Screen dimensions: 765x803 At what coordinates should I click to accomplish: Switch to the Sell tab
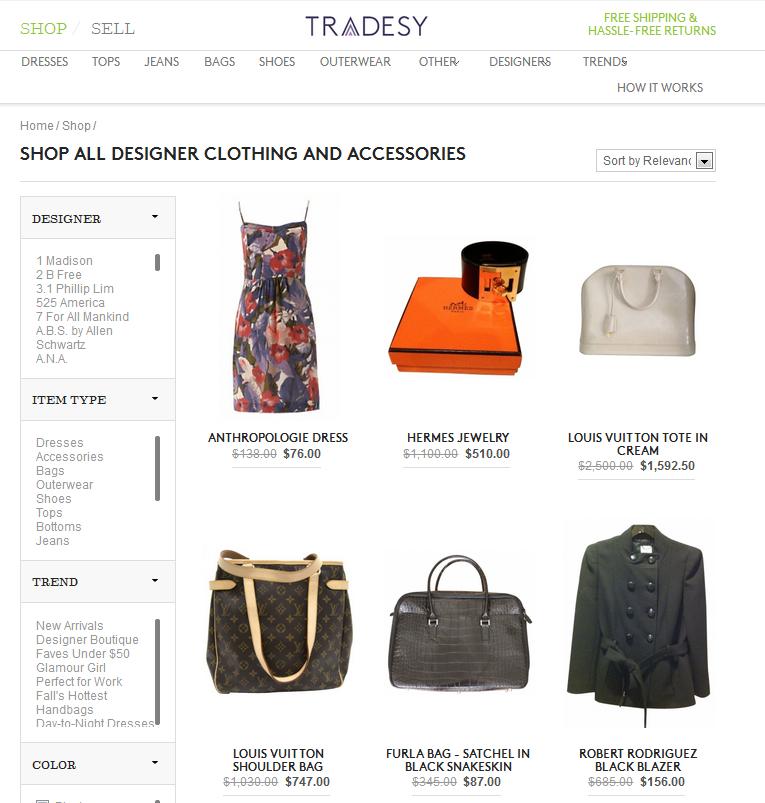coord(113,29)
